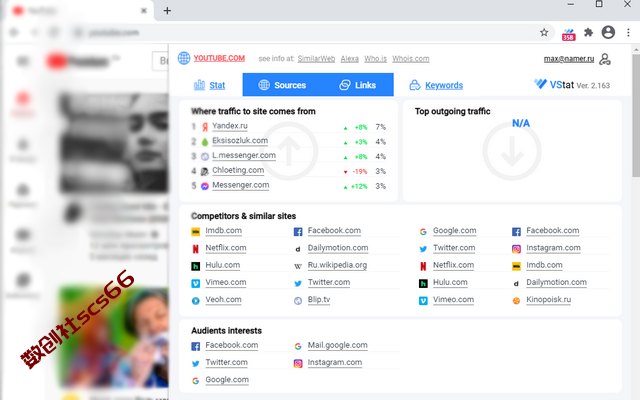Image resolution: width=640 pixels, height=400 pixels.
Task: Switch to the Links tab
Action: pos(358,85)
